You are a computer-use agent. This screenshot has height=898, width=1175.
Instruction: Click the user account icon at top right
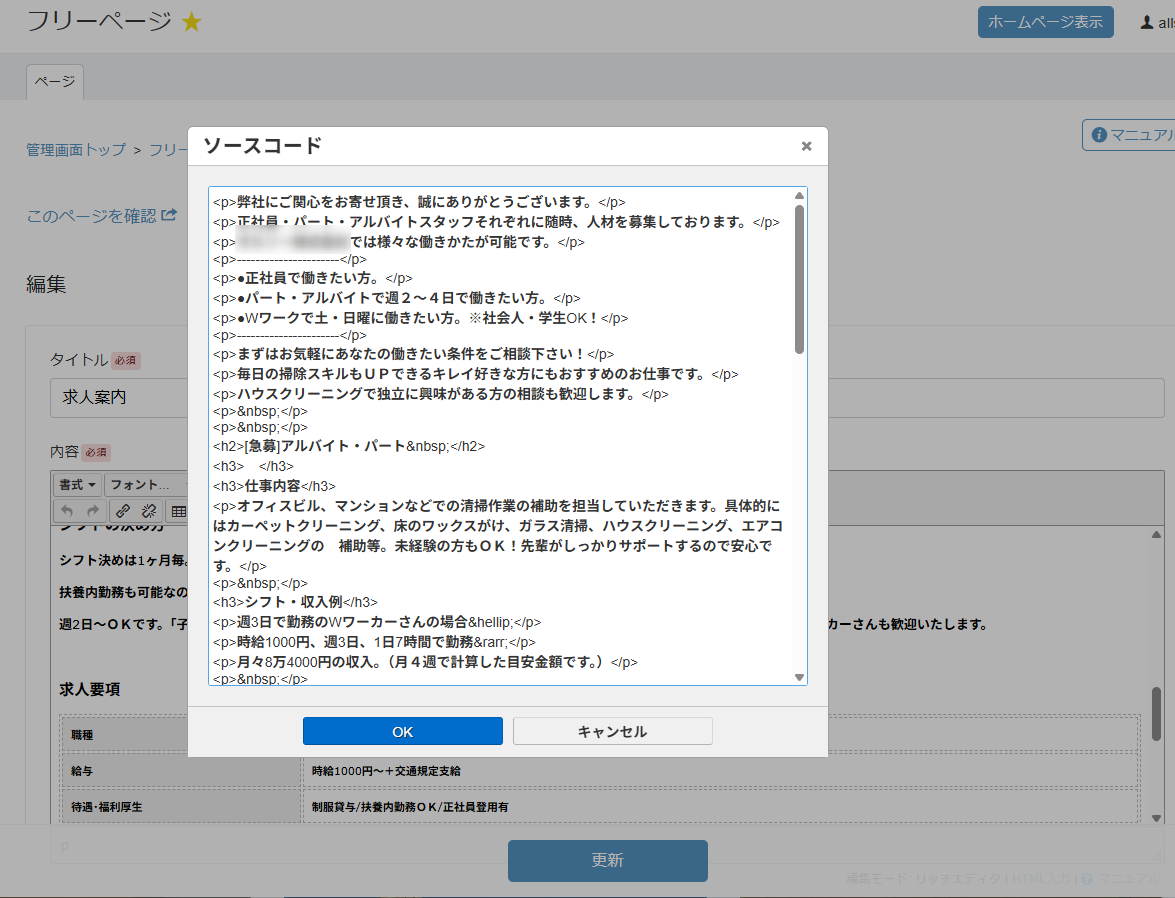(1147, 22)
